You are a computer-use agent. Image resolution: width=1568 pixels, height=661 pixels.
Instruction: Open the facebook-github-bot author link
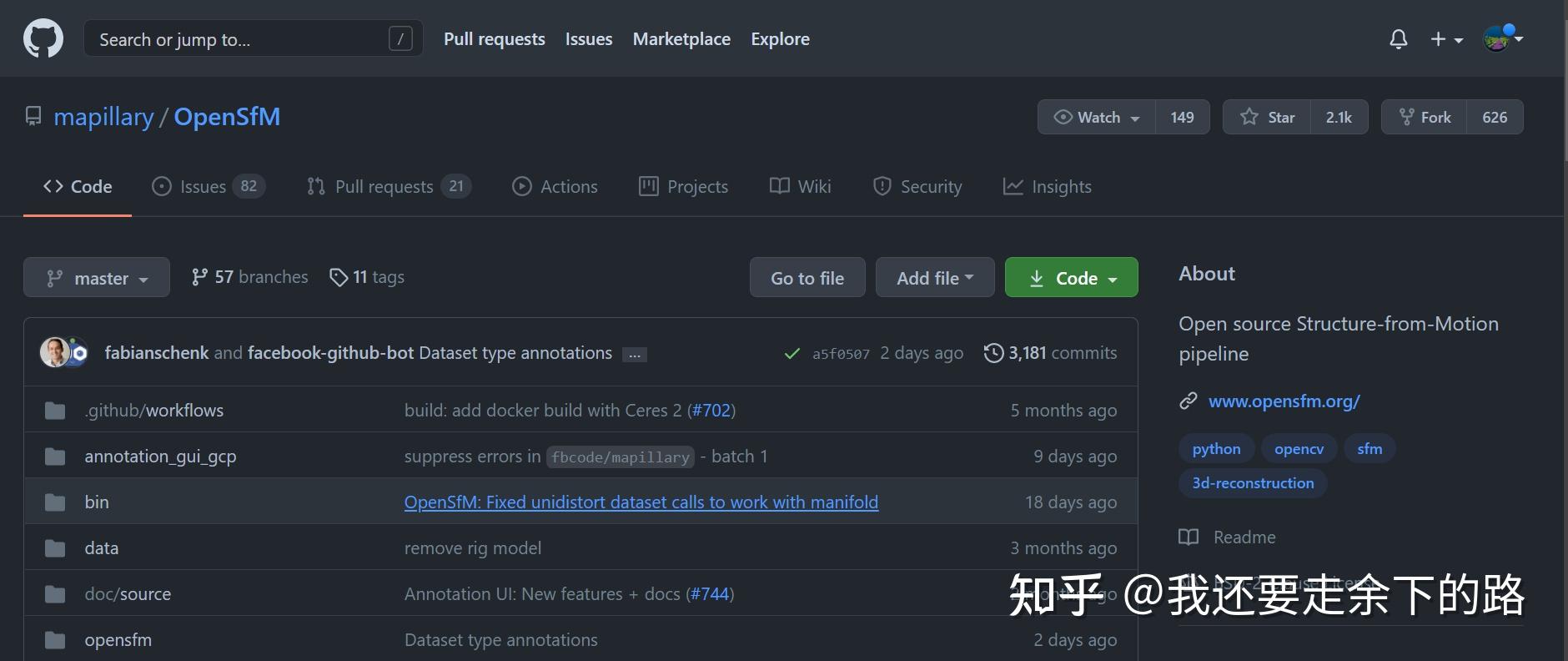331,353
